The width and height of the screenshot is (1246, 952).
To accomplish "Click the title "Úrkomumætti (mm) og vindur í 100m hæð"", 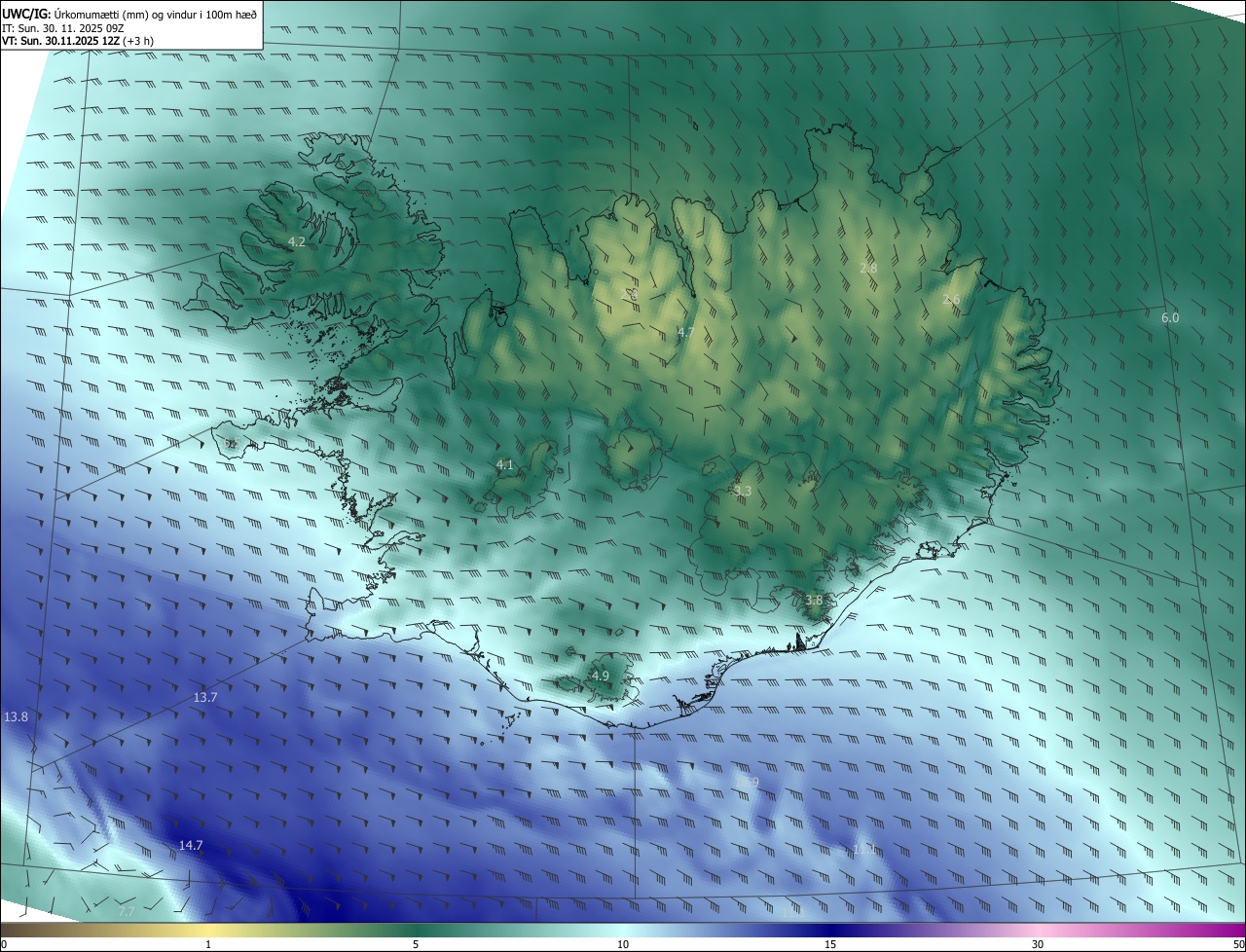I will 157,14.
